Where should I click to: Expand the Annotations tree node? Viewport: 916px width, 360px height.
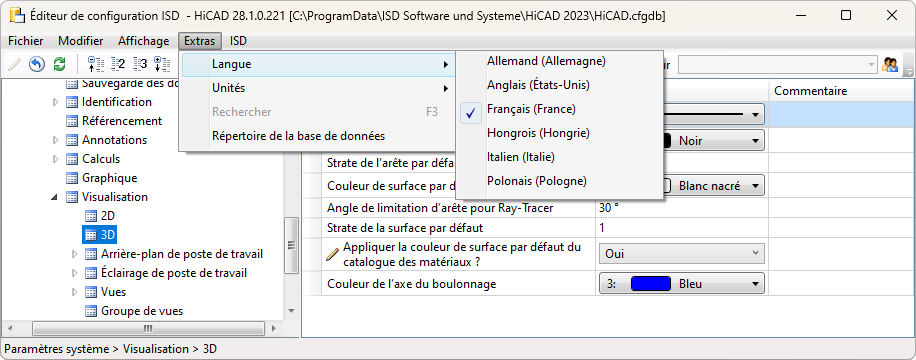pyautogui.click(x=56, y=140)
